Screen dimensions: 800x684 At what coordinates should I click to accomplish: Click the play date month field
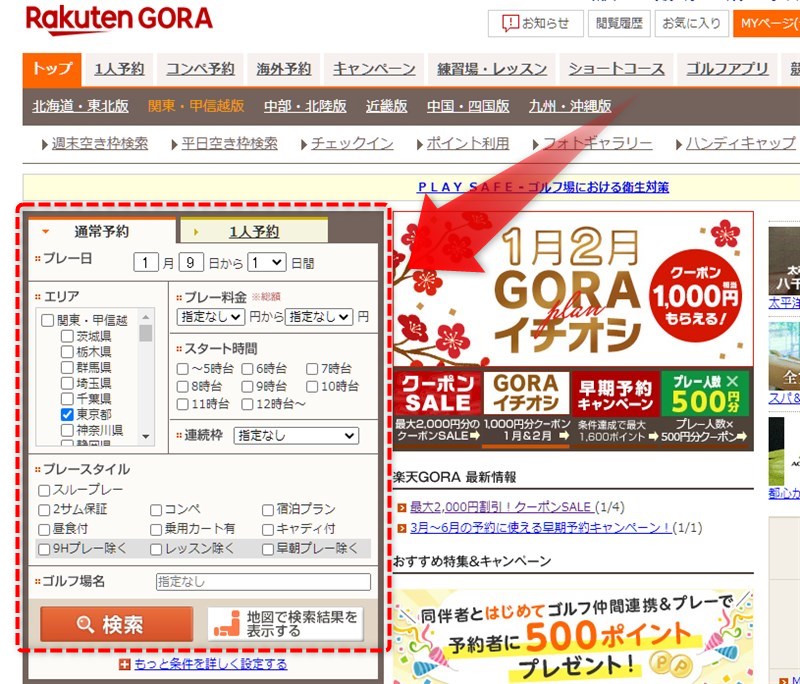pos(146,263)
